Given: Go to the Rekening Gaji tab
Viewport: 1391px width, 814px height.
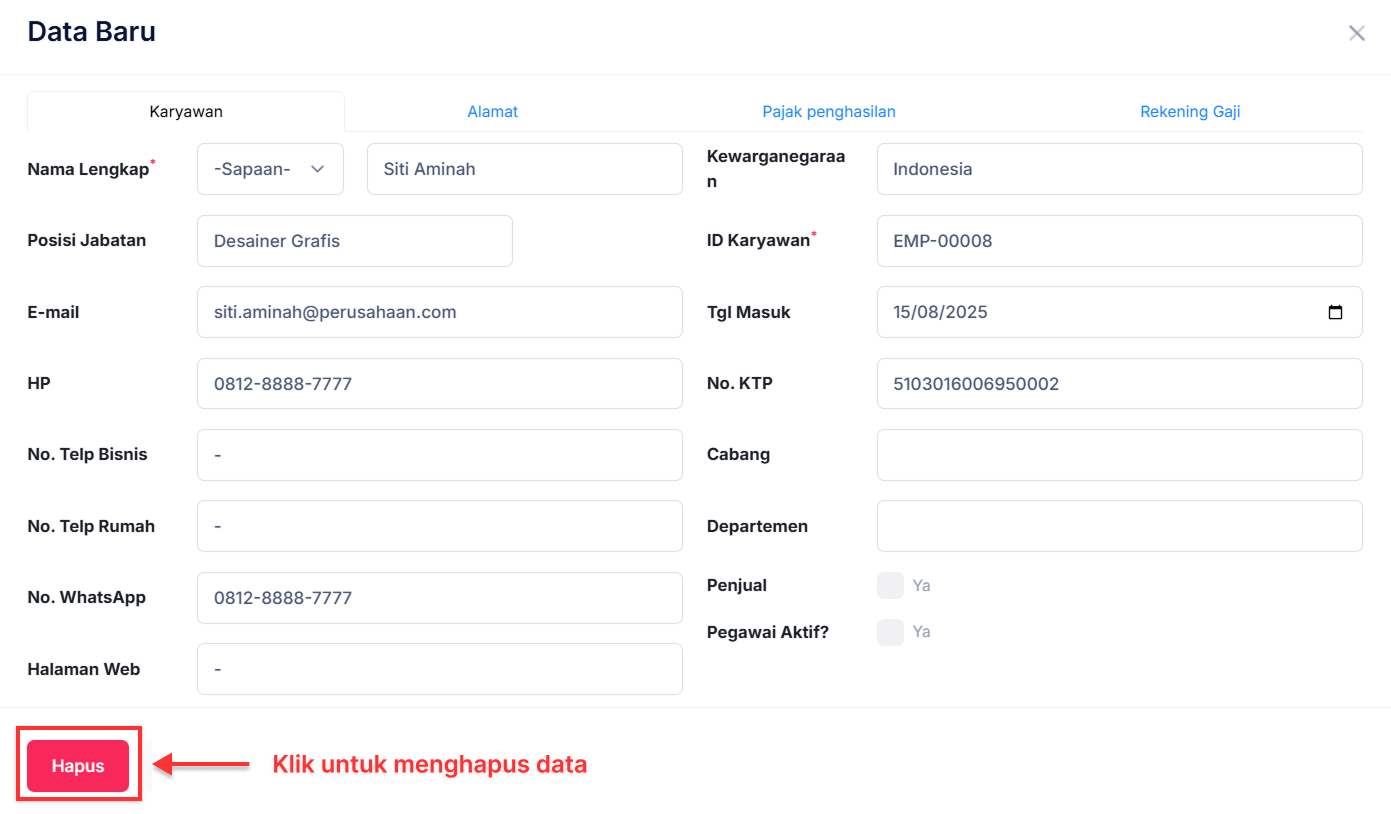Looking at the screenshot, I should coord(1190,112).
